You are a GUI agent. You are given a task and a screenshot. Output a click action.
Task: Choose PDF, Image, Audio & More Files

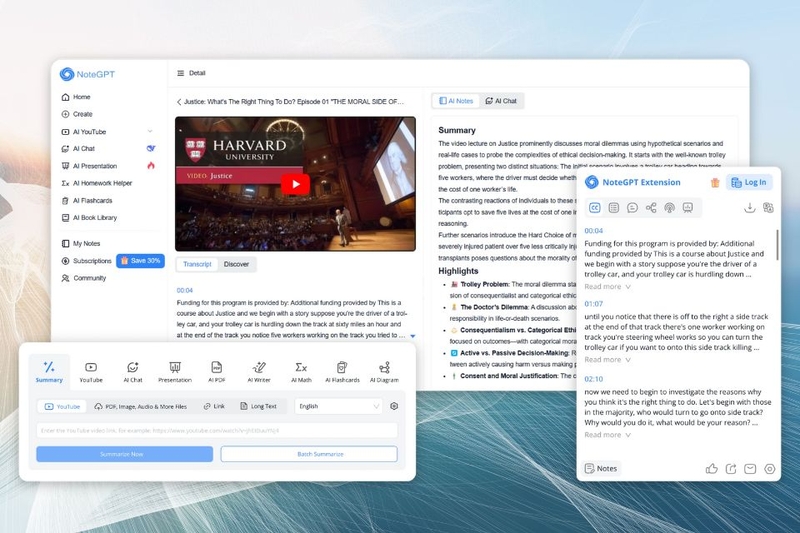point(141,407)
